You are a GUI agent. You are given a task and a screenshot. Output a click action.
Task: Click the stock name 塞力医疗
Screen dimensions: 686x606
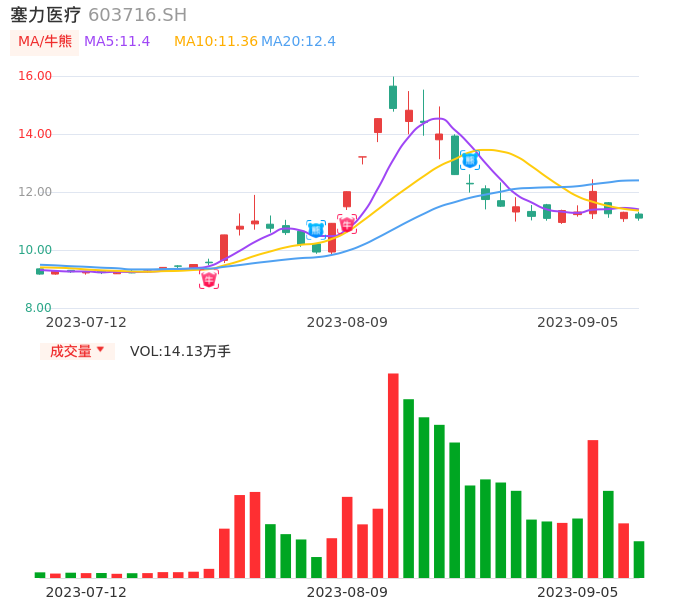46,15
